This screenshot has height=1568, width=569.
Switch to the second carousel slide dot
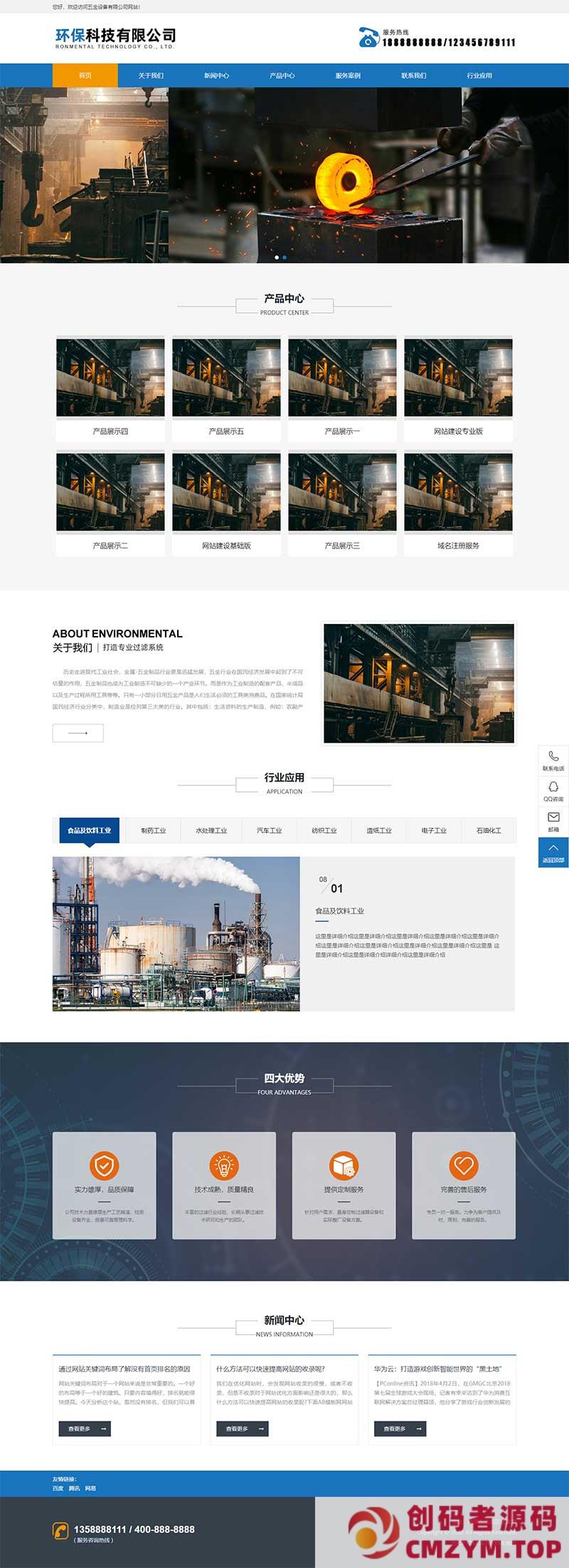tap(284, 258)
